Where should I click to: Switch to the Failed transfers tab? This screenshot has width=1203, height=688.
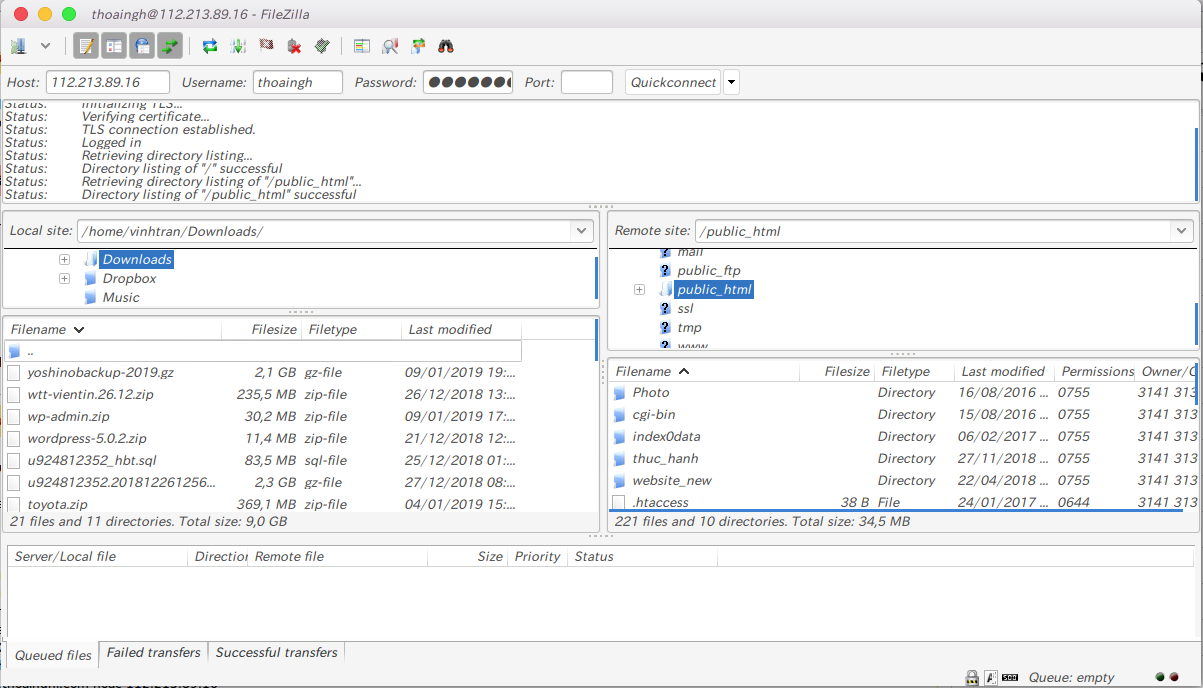coord(154,652)
